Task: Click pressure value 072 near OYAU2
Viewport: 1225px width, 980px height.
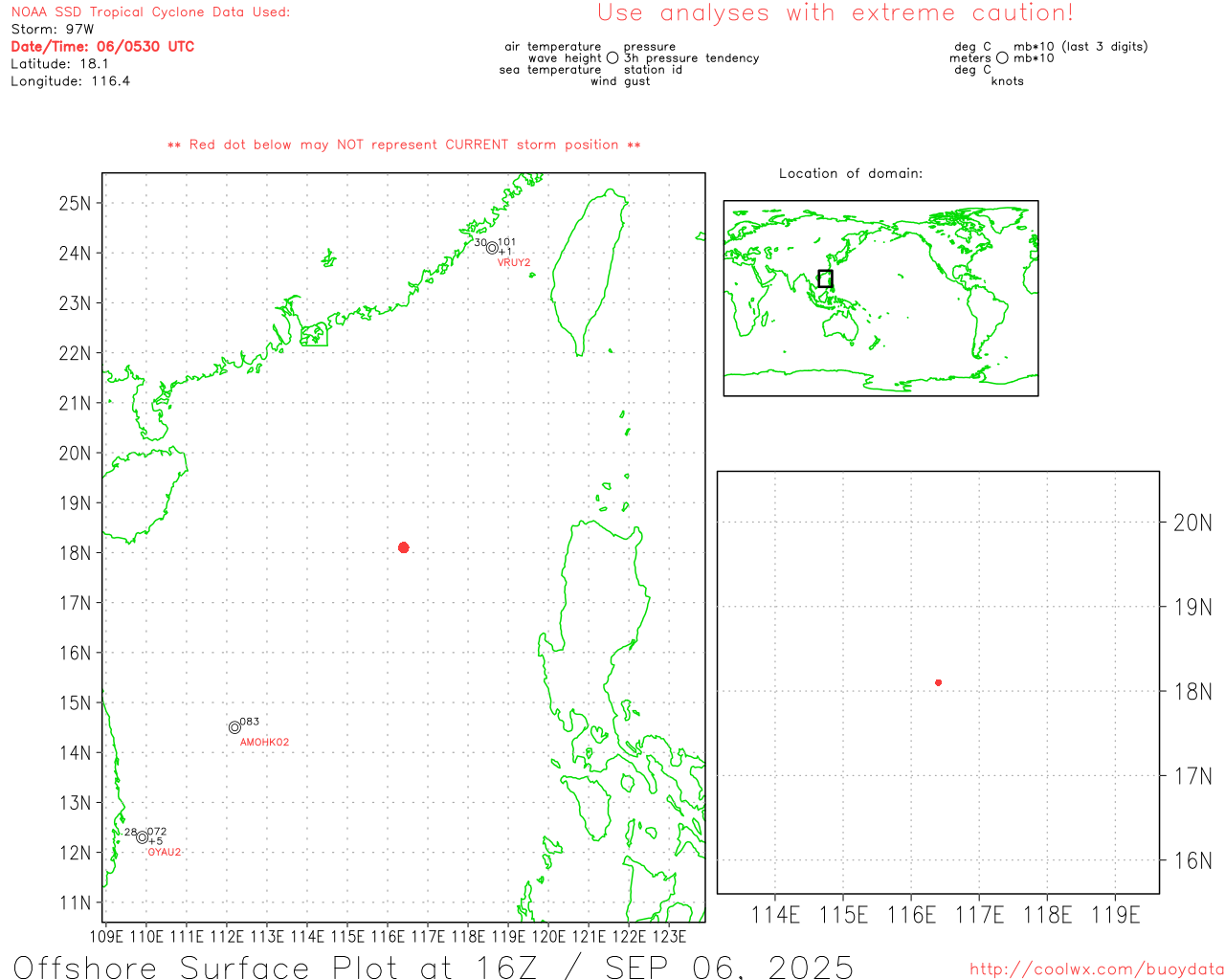Action: tap(157, 832)
